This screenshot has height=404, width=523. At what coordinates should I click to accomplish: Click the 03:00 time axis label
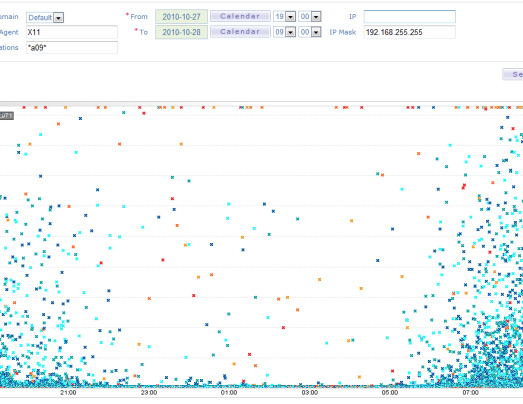pyautogui.click(x=310, y=393)
